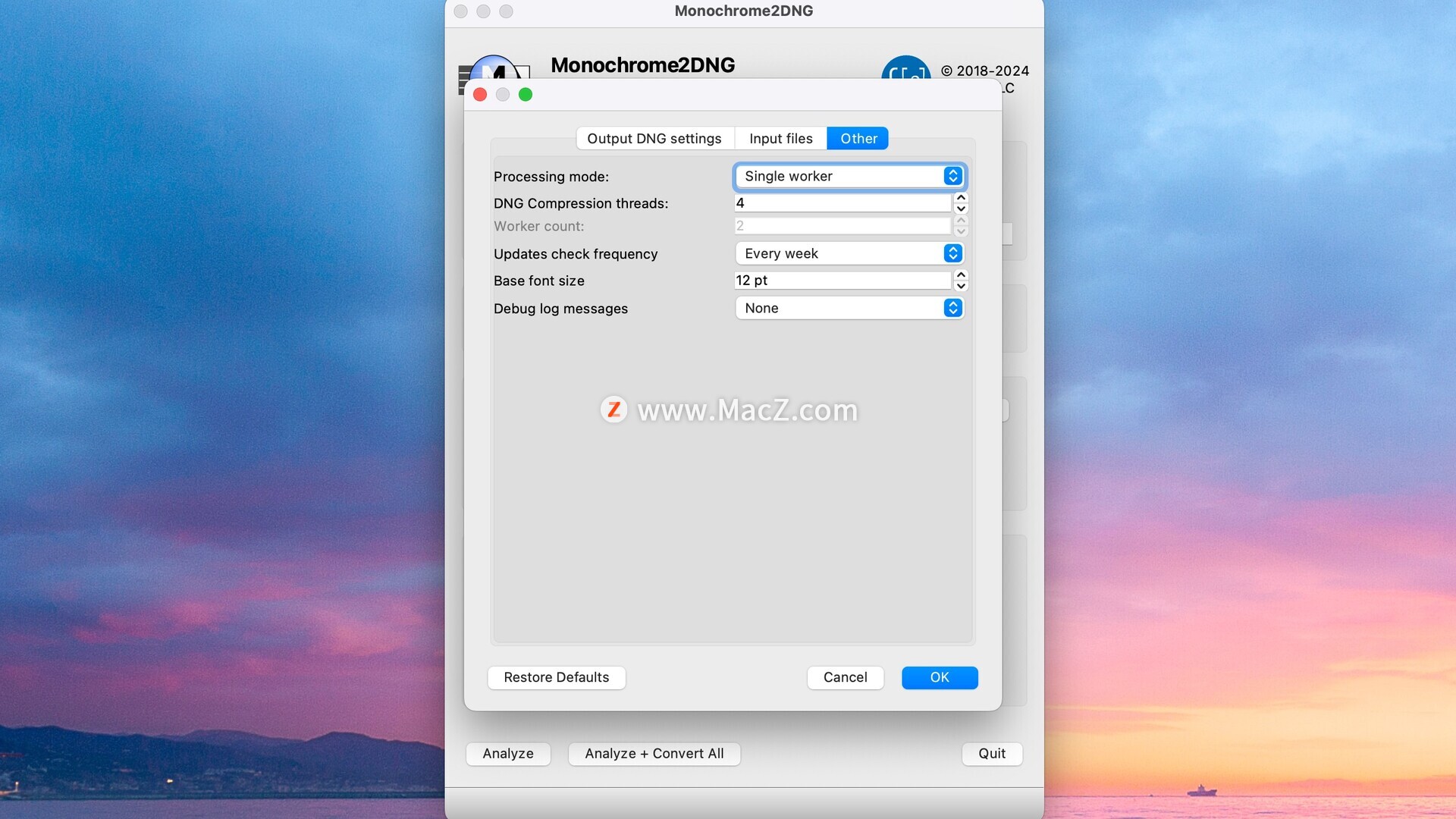Click the Updates check frequency label
The image size is (1456, 819).
pyautogui.click(x=576, y=254)
